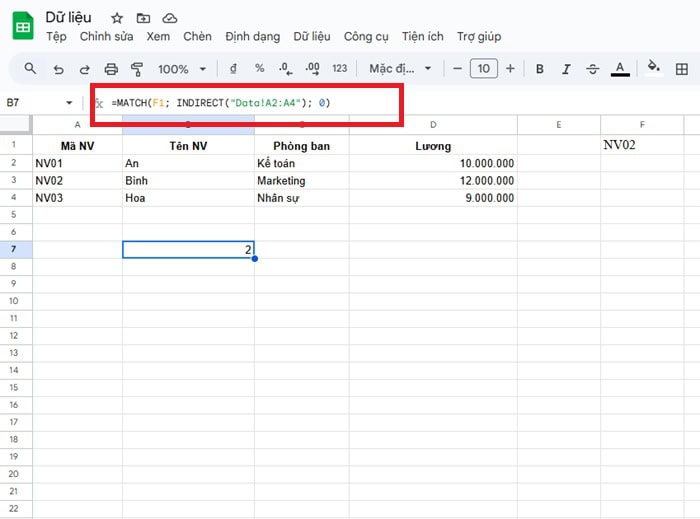Open the name box dropdown arrow

(69, 103)
